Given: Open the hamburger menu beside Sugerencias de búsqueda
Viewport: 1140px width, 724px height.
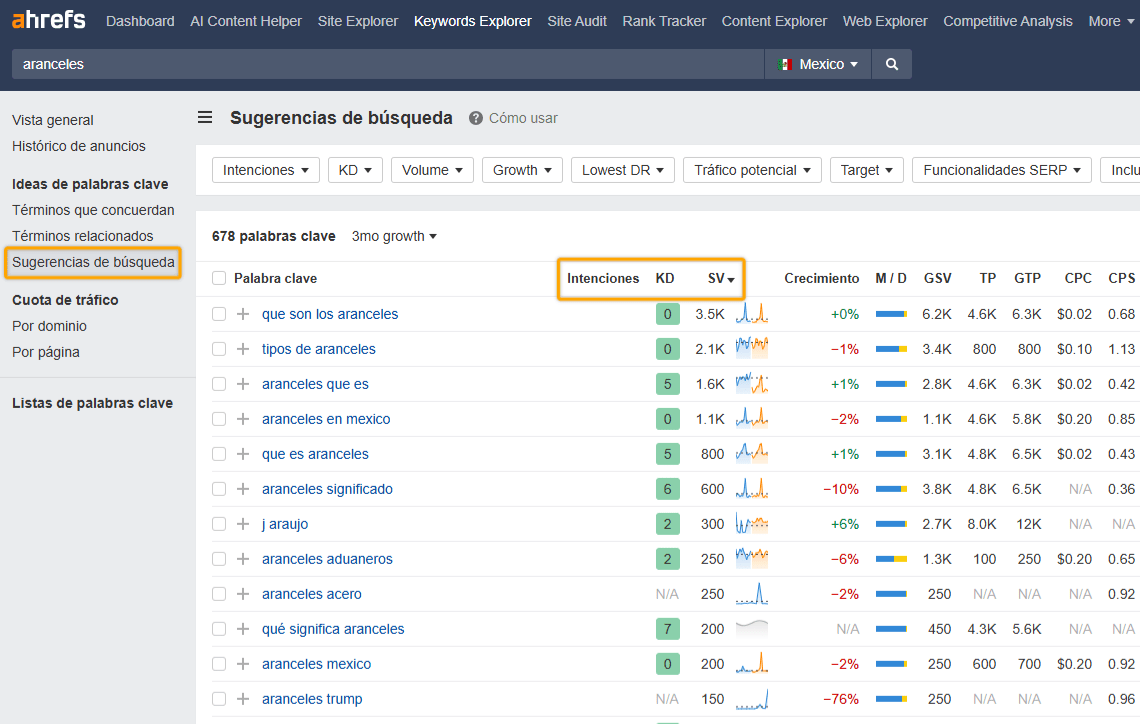Looking at the screenshot, I should [205, 117].
